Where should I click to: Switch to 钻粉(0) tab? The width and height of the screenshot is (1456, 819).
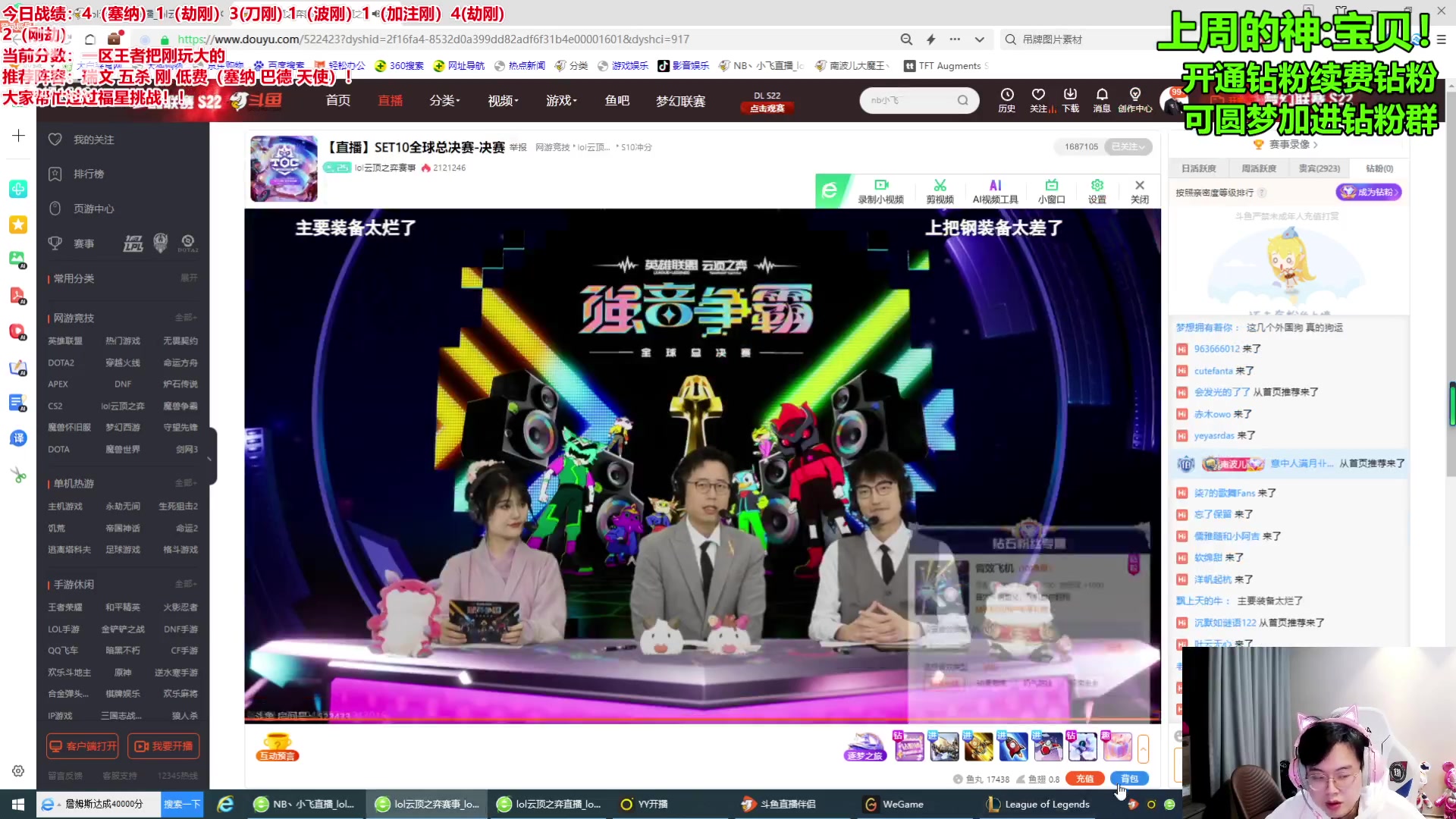[x=1379, y=168]
